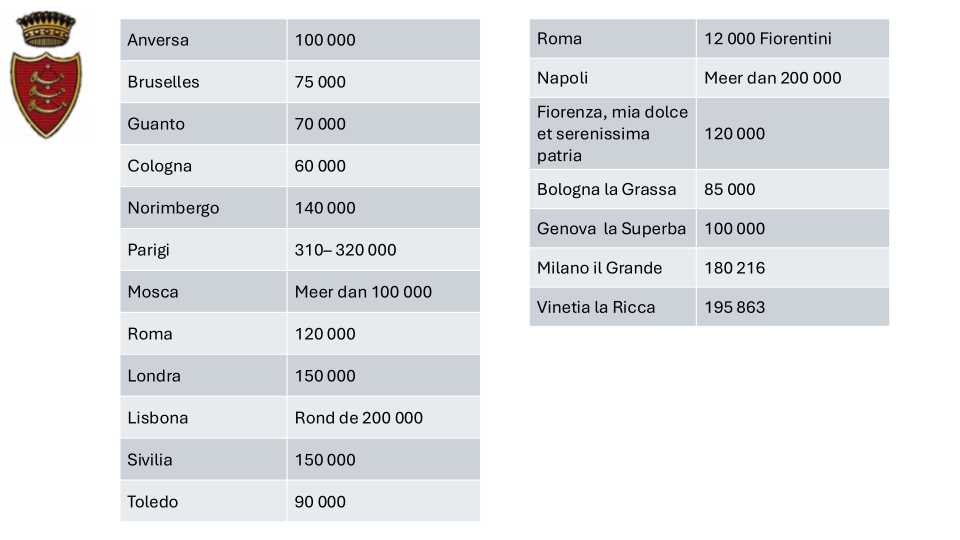
Task: Select the Mosca city cell
Action: click(203, 292)
